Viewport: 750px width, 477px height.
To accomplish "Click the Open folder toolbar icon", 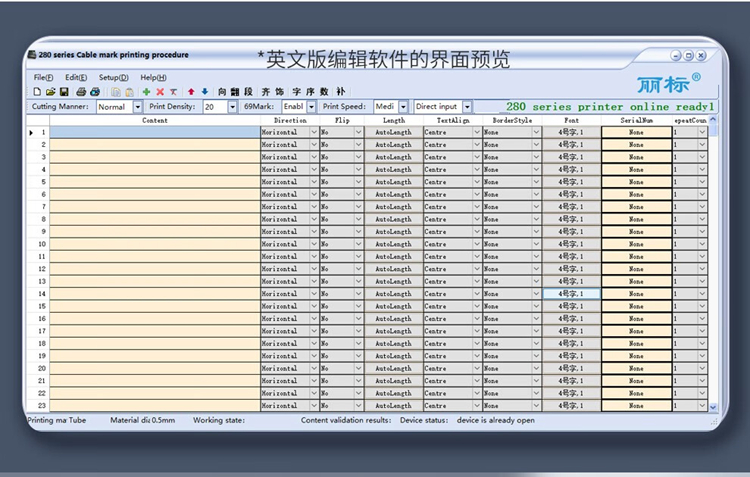I will [x=49, y=91].
